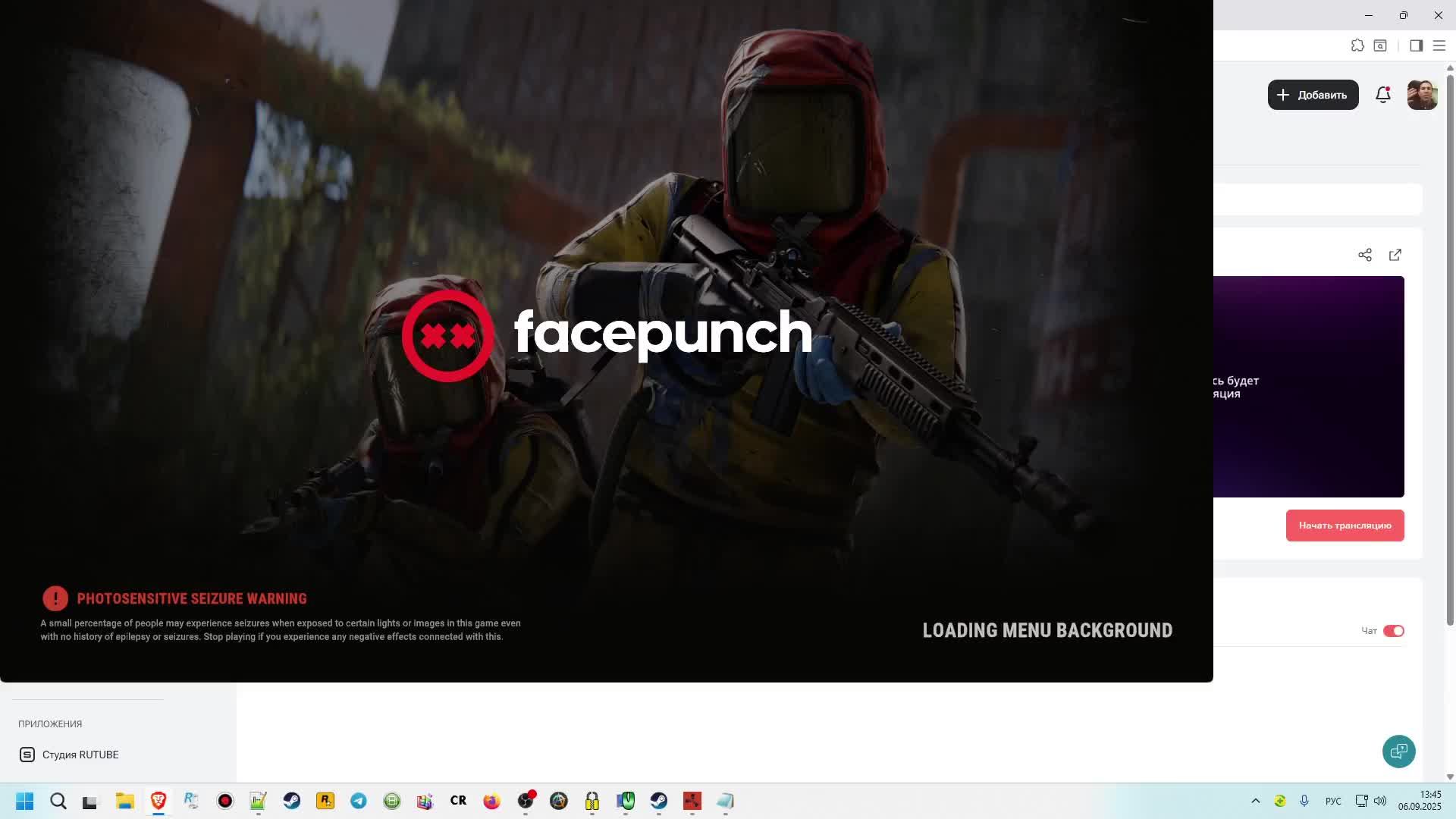Viewport: 1456px width, 819px height.
Task: Click the share icon above the preview
Action: tap(1365, 255)
